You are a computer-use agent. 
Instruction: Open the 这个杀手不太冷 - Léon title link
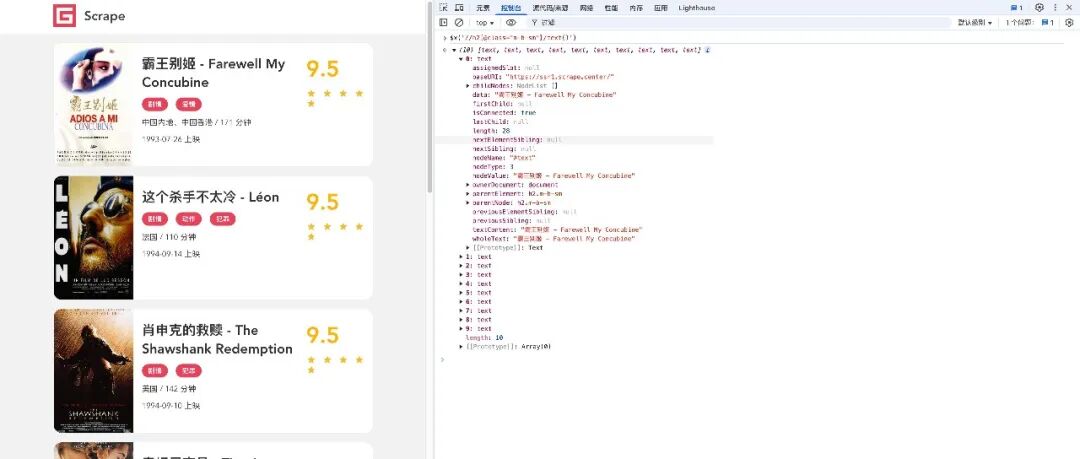click(211, 197)
